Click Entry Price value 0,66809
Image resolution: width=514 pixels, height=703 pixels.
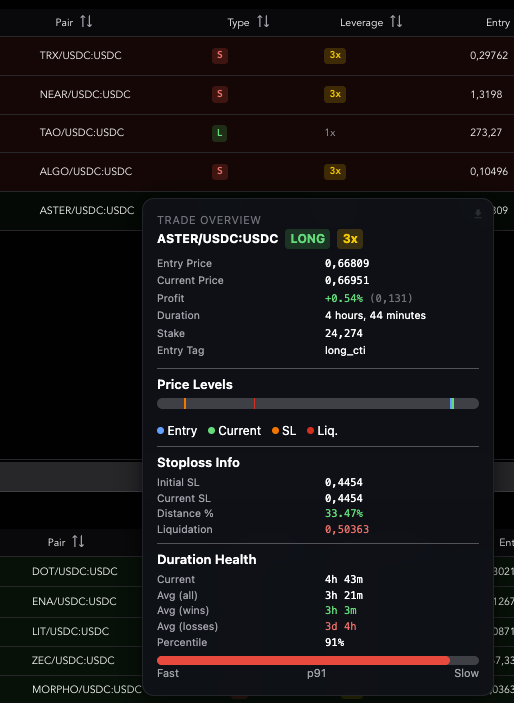[x=347, y=263]
